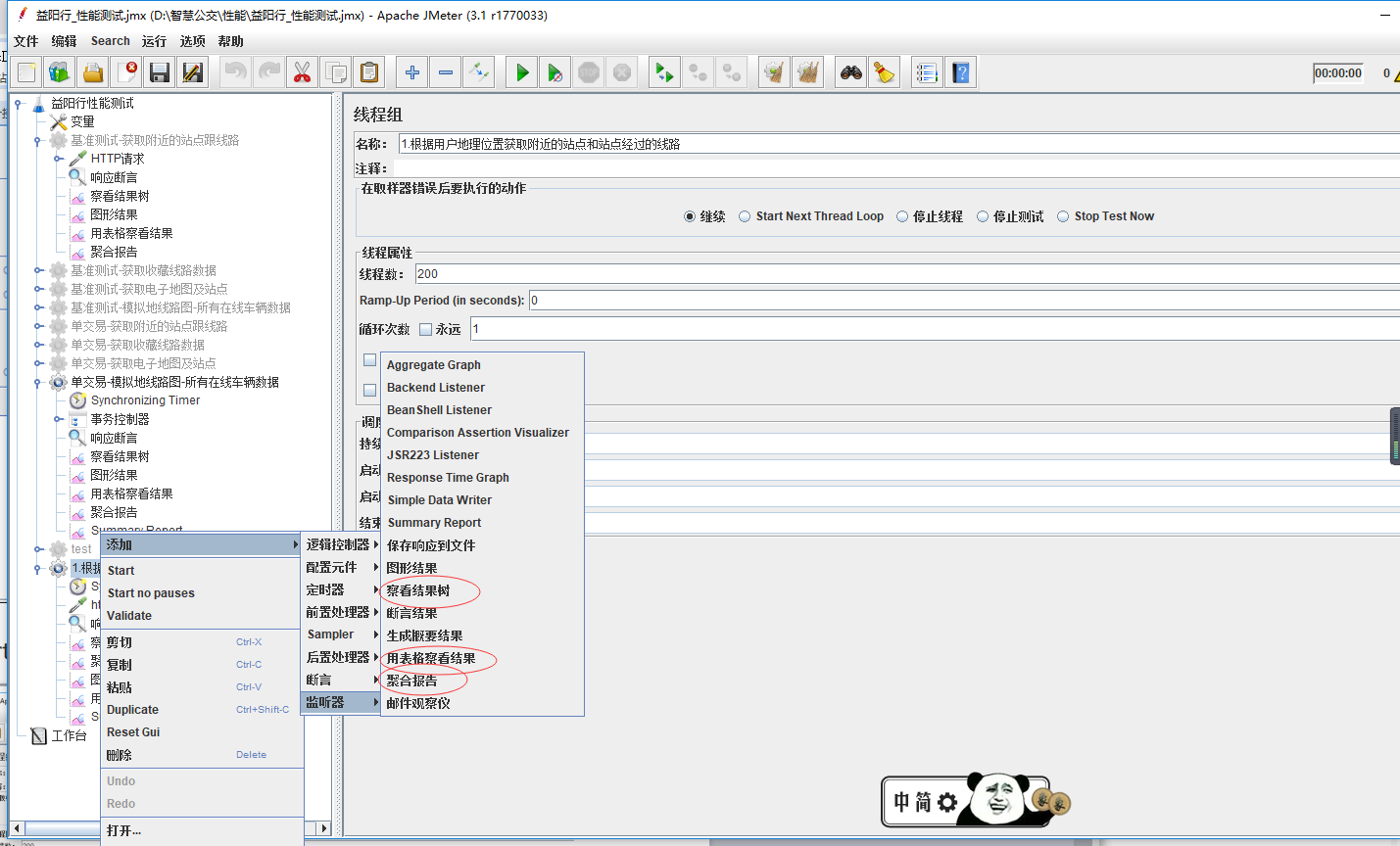
Task: Click the Clear All results icon
Action: [x=807, y=72]
